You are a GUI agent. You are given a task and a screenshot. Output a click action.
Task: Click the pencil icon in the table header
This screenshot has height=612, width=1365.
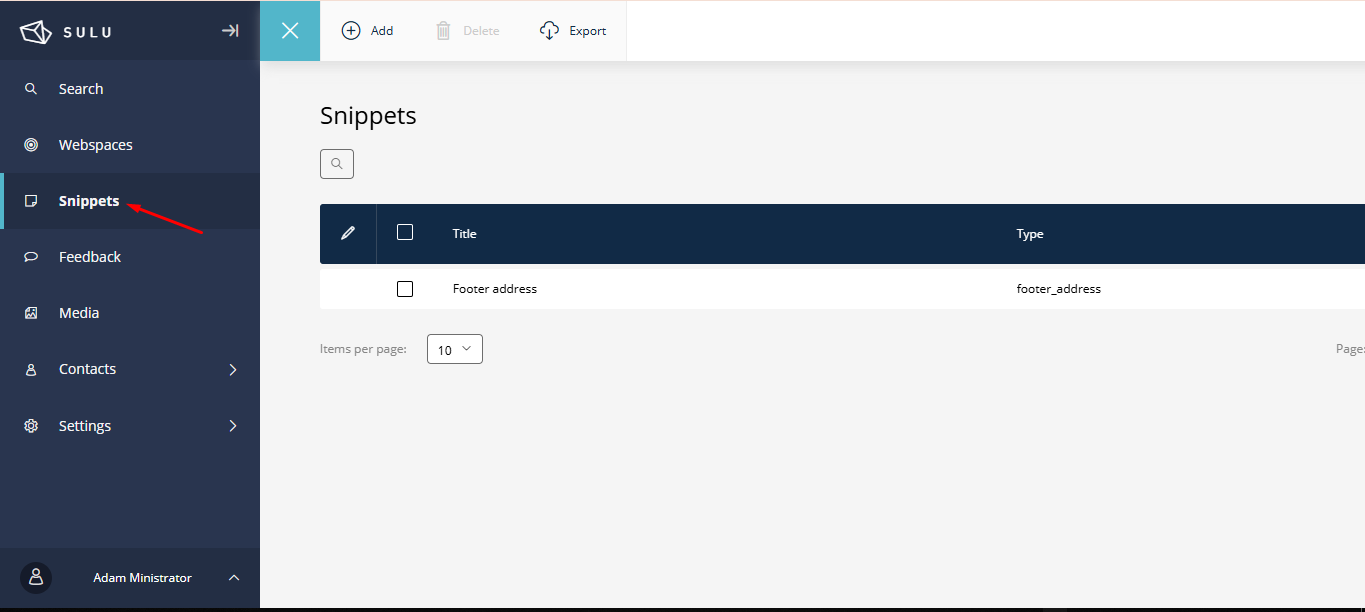pyautogui.click(x=347, y=232)
